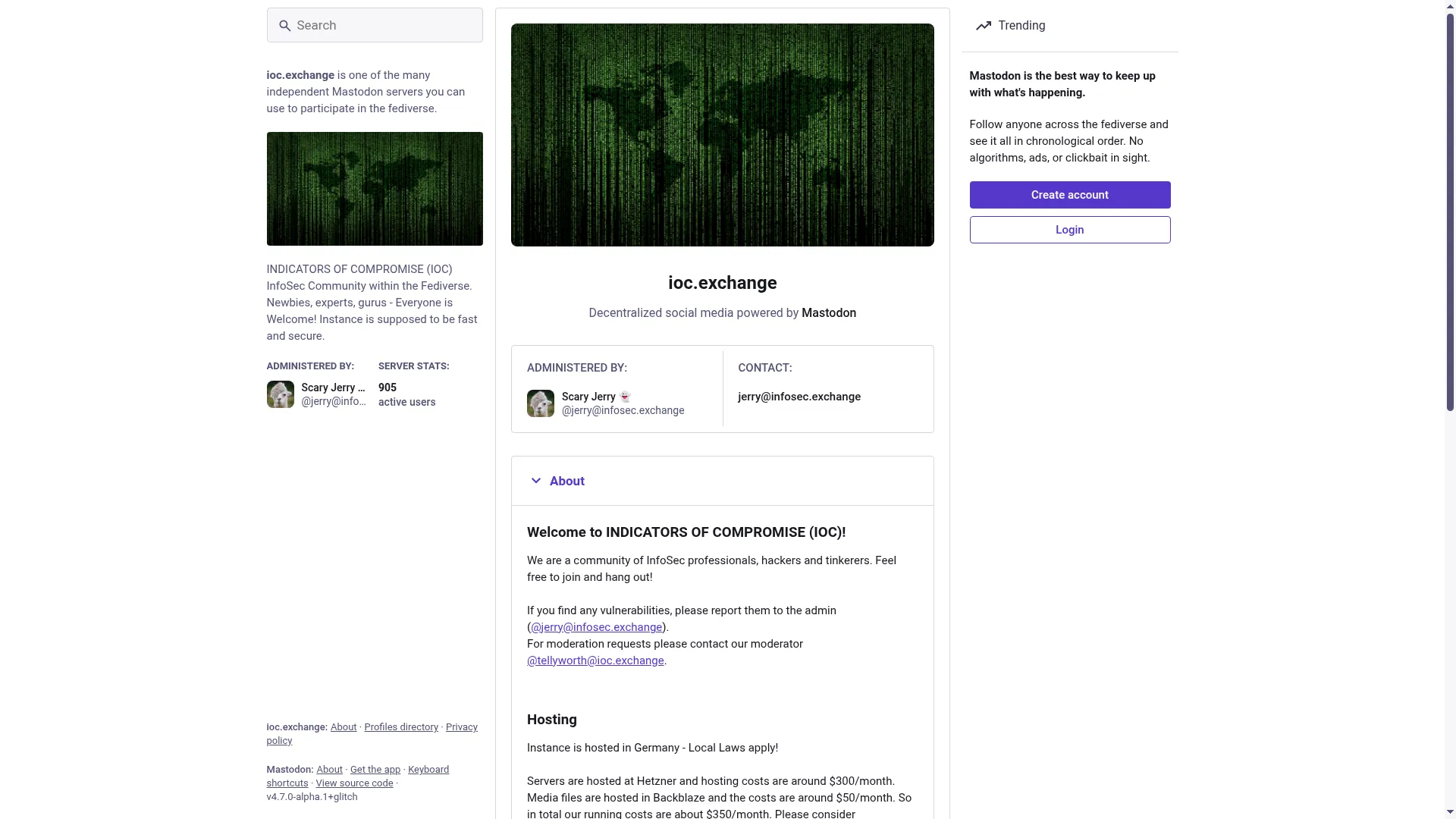This screenshot has width=1456, height=819.
Task: Click the sidebar world map banner image
Action: pyautogui.click(x=375, y=189)
